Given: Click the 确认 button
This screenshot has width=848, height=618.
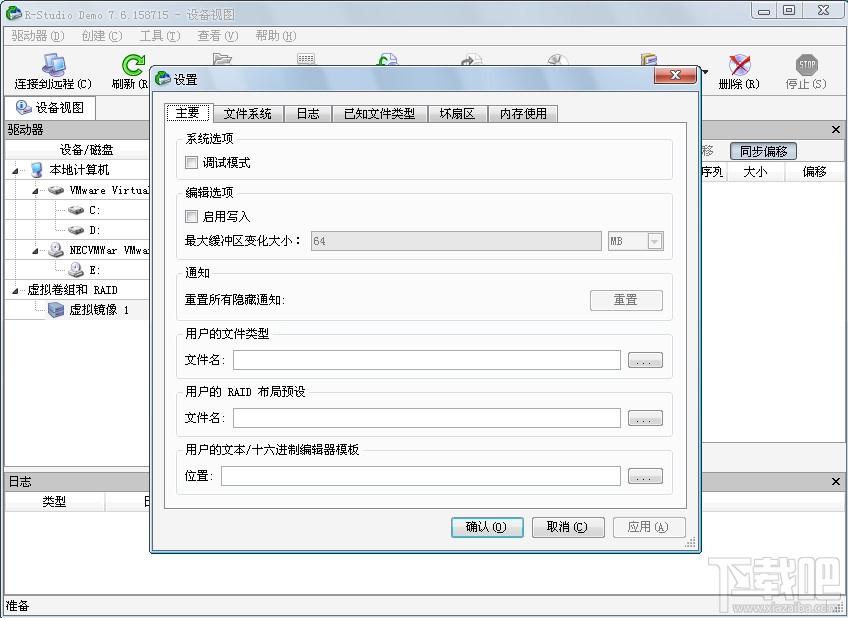Looking at the screenshot, I should point(487,527).
